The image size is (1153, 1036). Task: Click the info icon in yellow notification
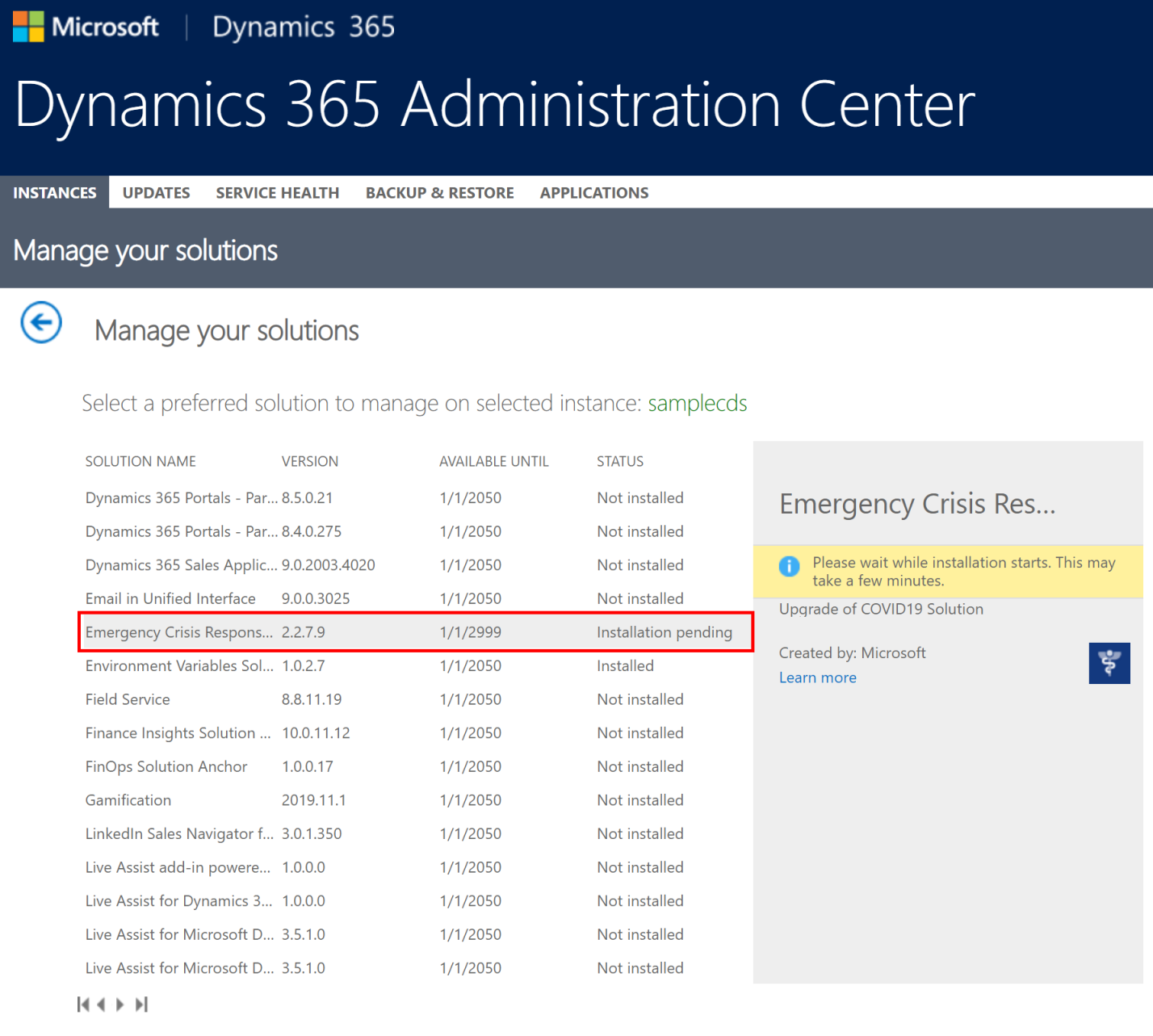pyautogui.click(x=789, y=566)
